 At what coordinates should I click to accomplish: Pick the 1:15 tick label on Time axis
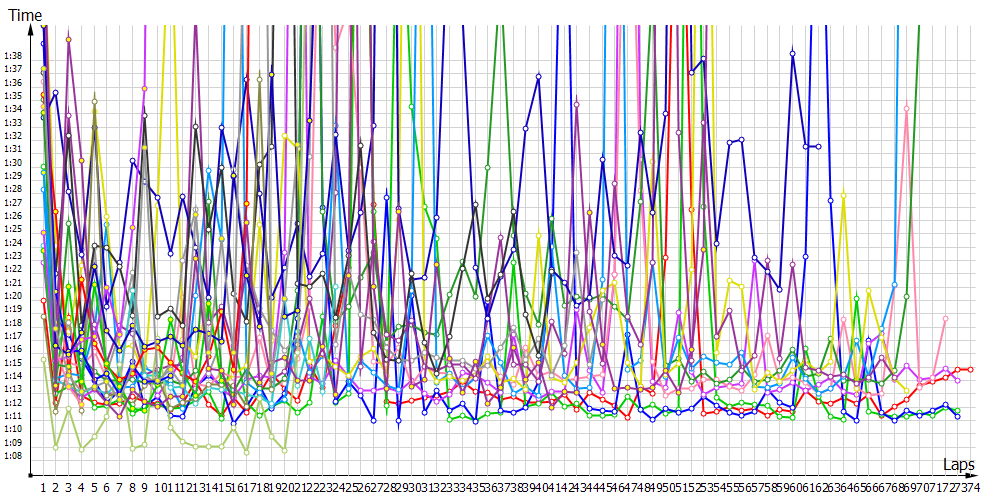click(13, 363)
